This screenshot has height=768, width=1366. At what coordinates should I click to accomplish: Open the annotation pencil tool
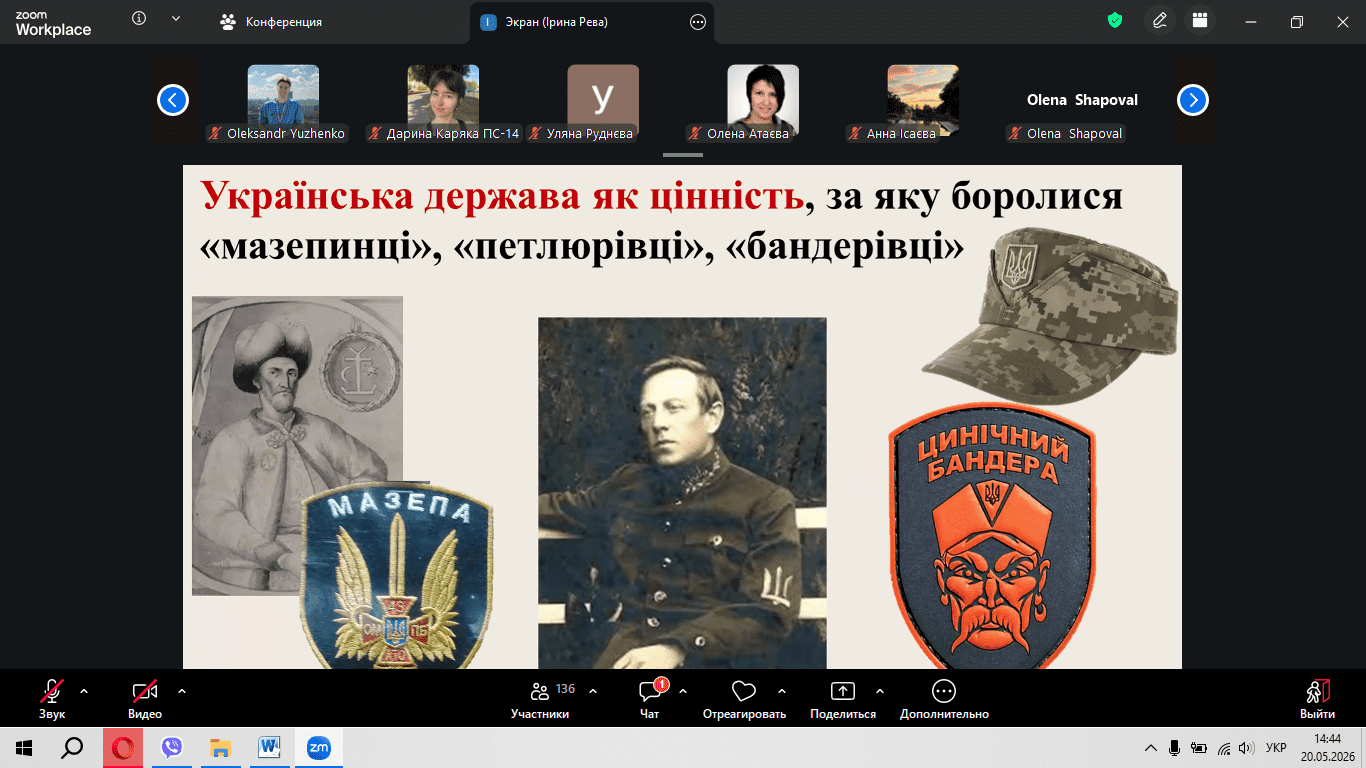click(x=1160, y=21)
